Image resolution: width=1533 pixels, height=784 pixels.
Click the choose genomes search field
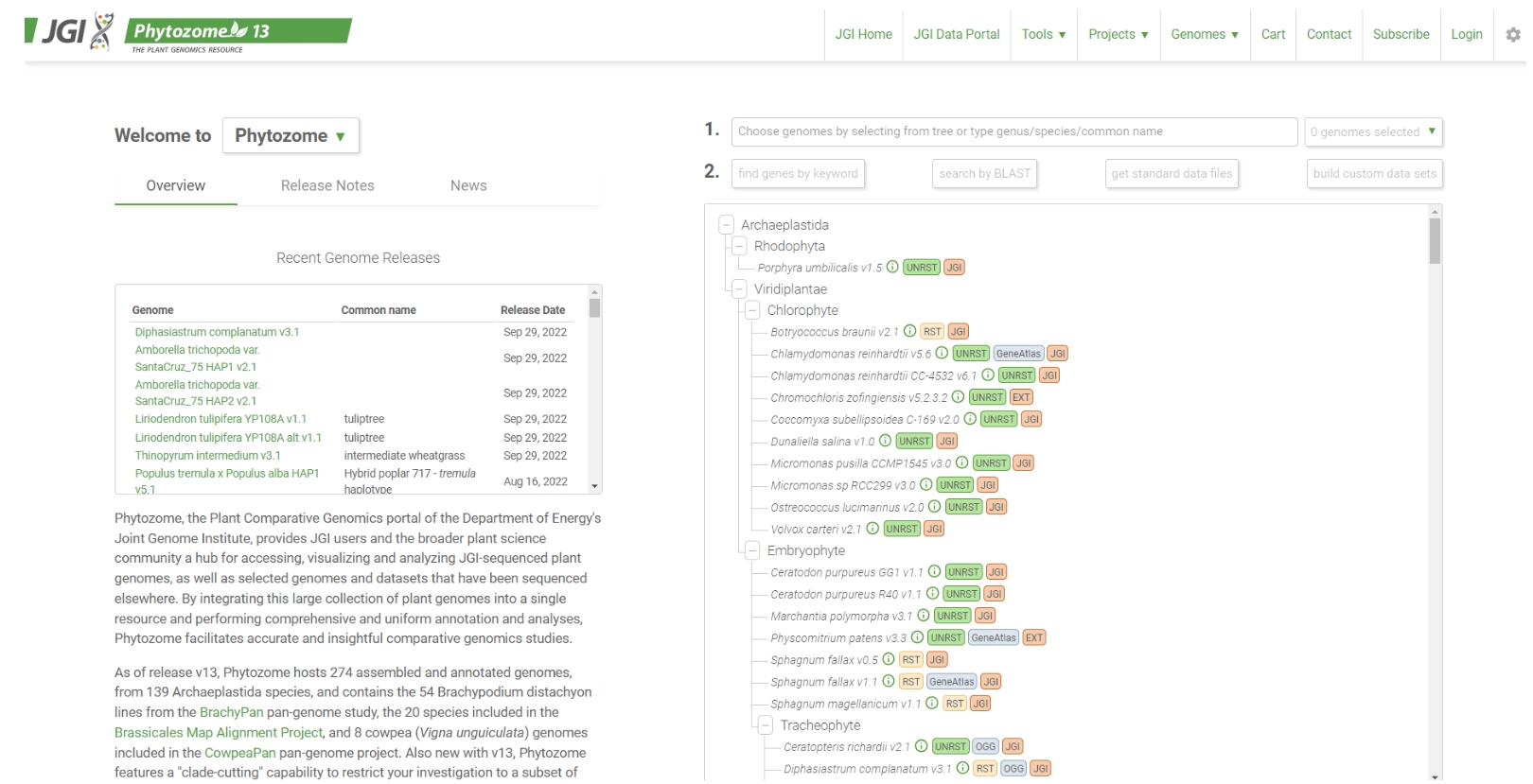[1013, 131]
